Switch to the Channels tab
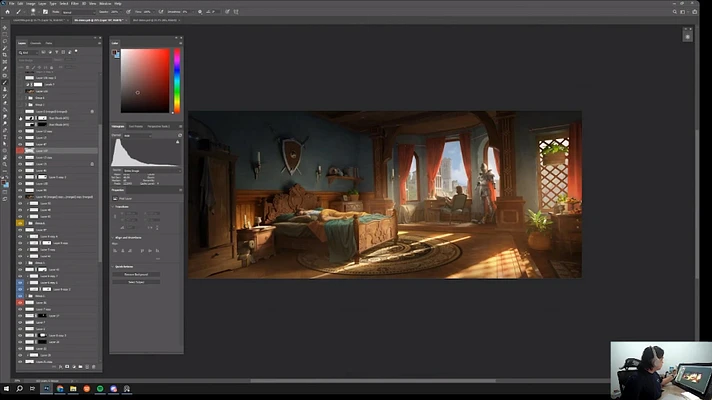 click(35, 43)
